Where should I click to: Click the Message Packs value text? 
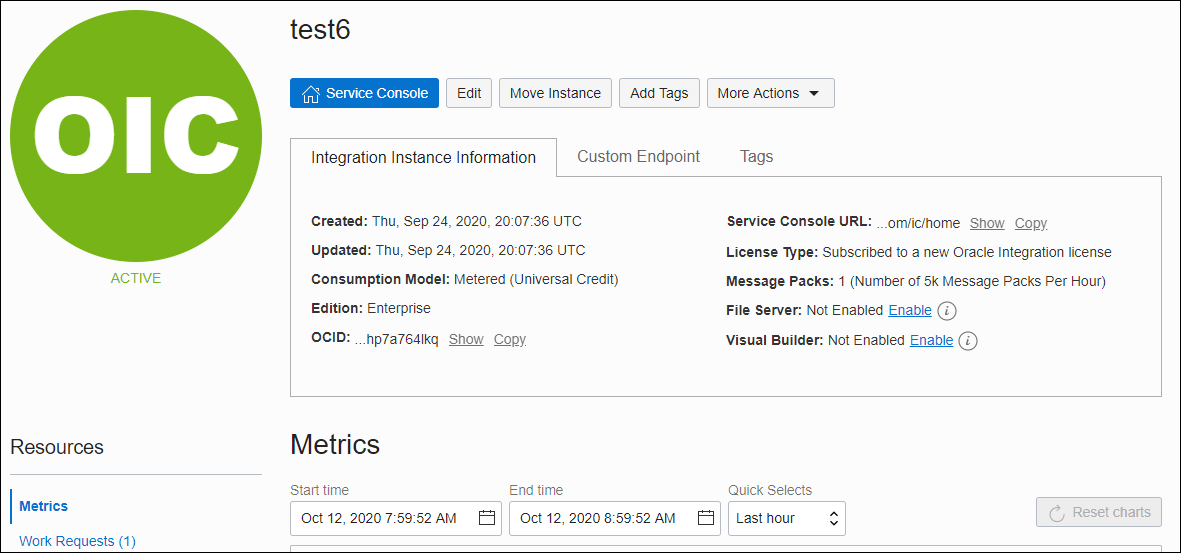coord(972,281)
